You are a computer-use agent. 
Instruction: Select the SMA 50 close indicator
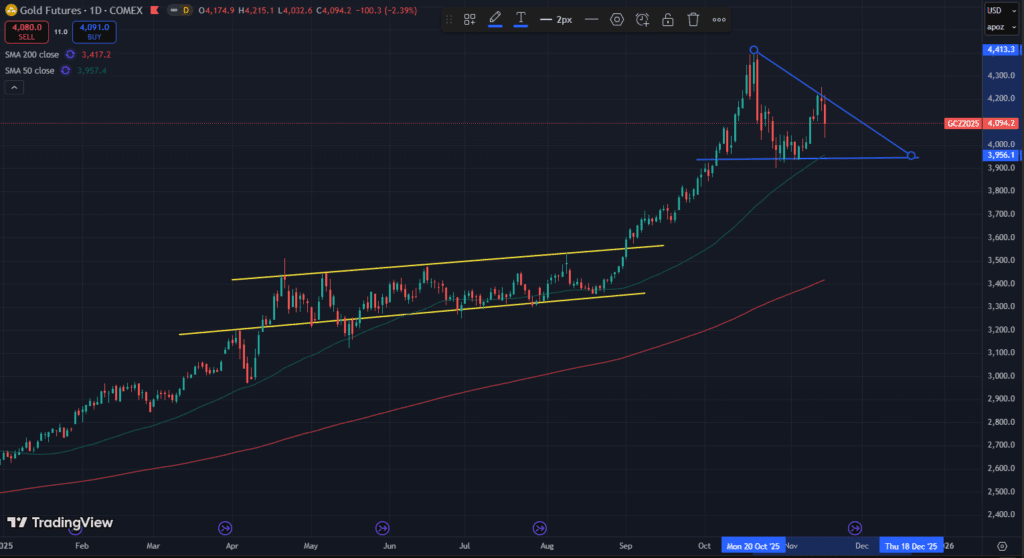click(x=28, y=71)
